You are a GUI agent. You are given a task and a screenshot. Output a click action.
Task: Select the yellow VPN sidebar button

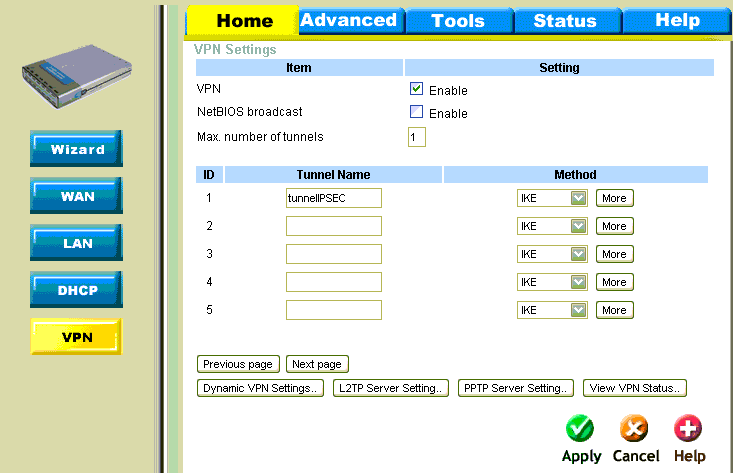point(77,337)
